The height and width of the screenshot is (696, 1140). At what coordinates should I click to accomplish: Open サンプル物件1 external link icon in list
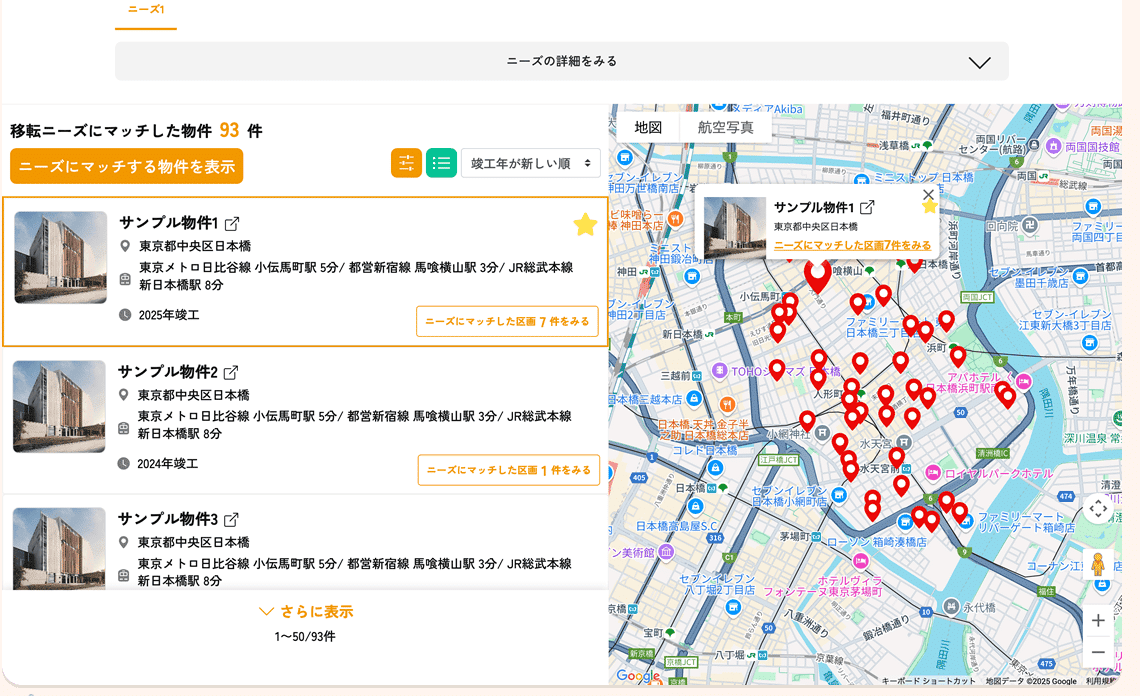coord(232,223)
